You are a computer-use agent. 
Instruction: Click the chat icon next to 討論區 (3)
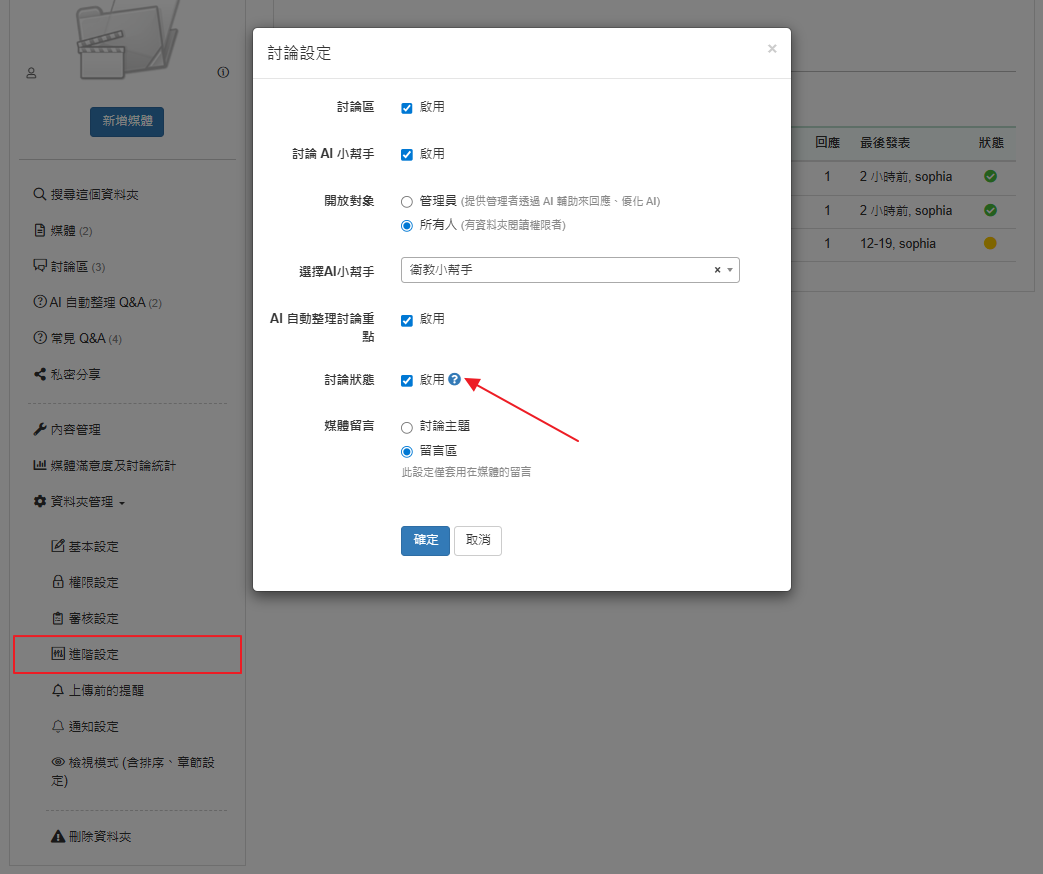tap(40, 265)
